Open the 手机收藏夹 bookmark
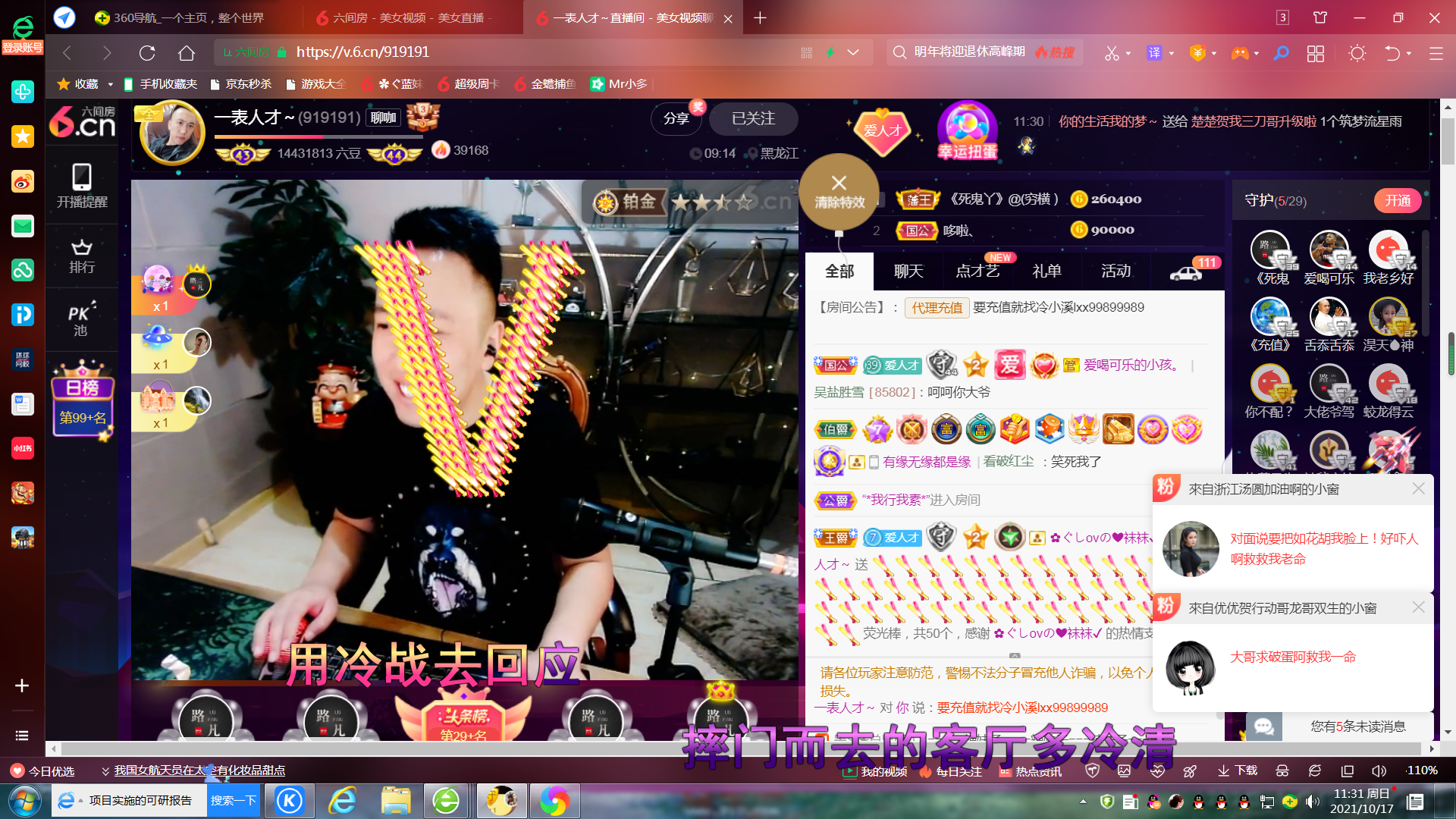This screenshot has width=1456, height=819. pyautogui.click(x=161, y=84)
